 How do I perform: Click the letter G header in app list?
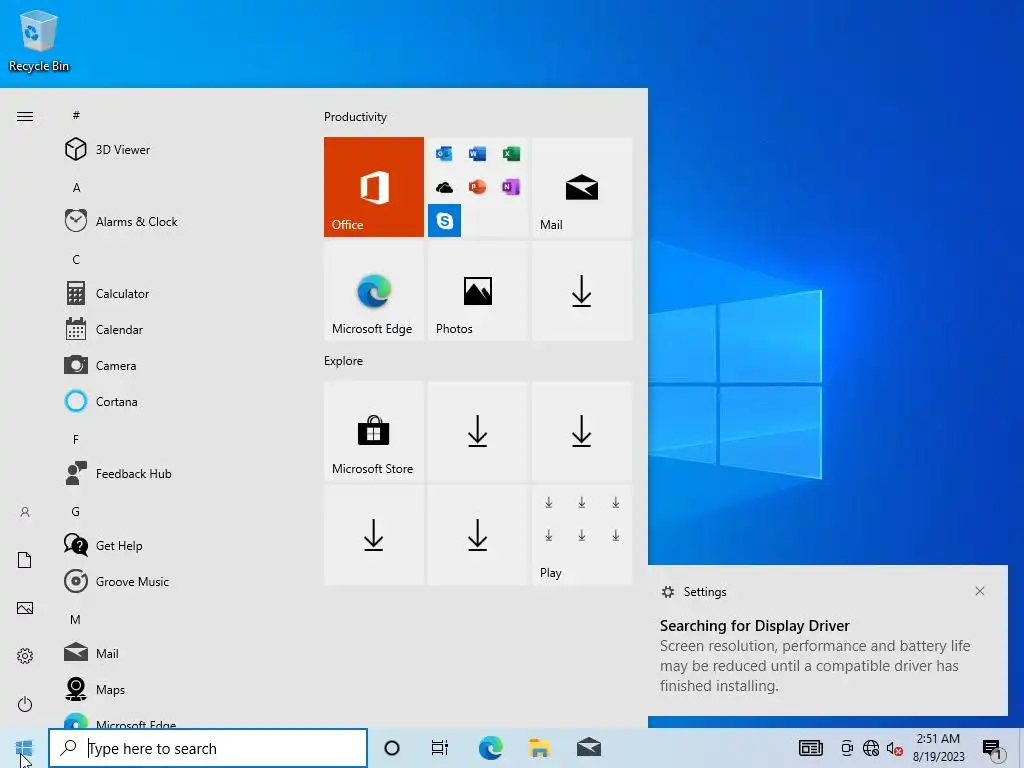76,511
